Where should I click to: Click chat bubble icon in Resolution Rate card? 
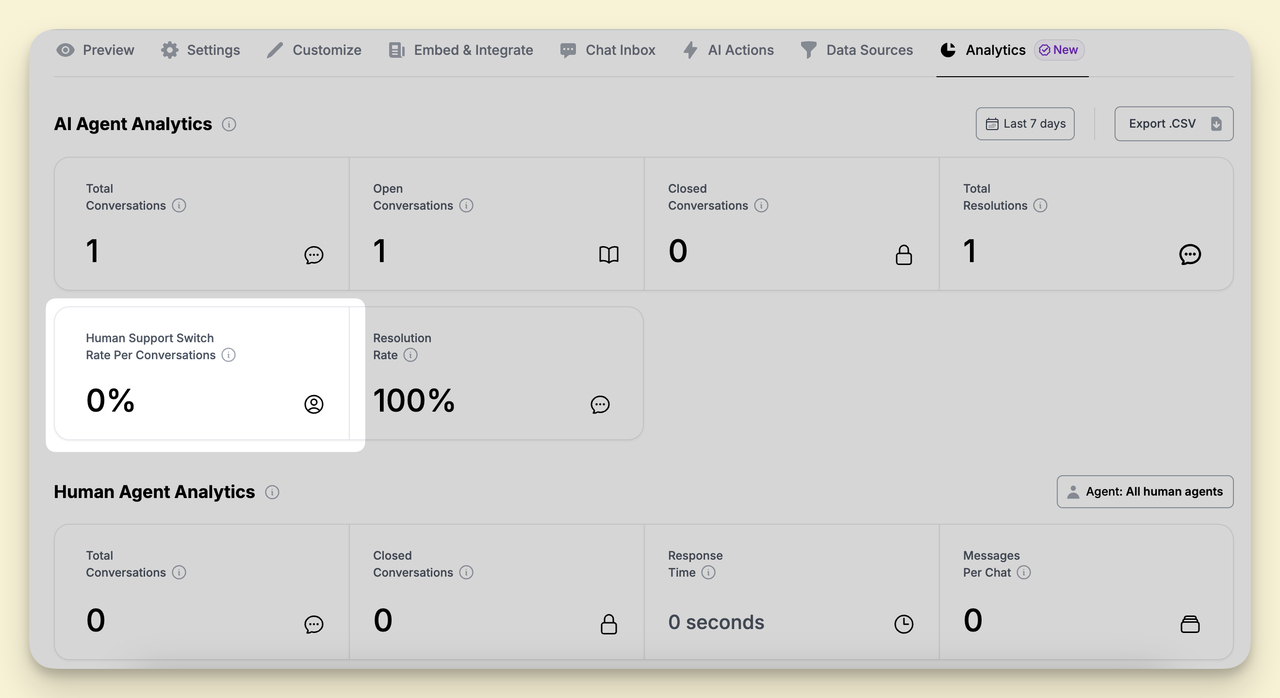pyautogui.click(x=600, y=404)
